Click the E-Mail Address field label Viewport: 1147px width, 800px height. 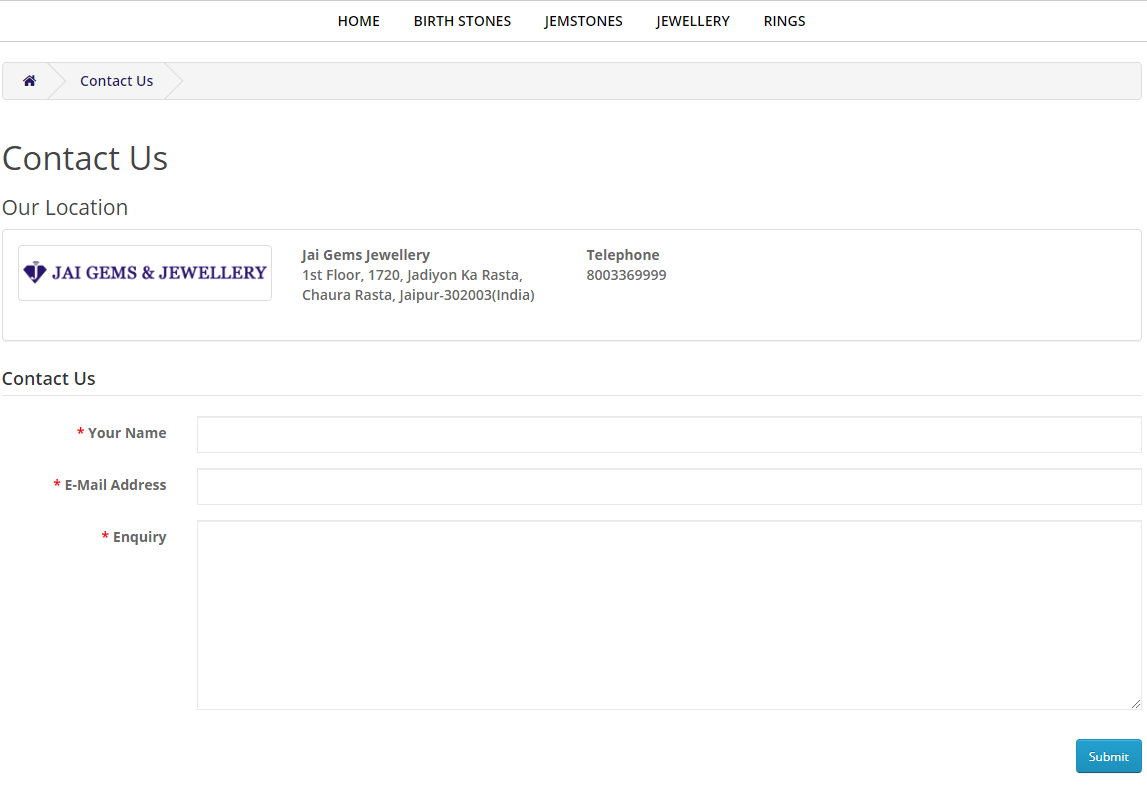115,485
